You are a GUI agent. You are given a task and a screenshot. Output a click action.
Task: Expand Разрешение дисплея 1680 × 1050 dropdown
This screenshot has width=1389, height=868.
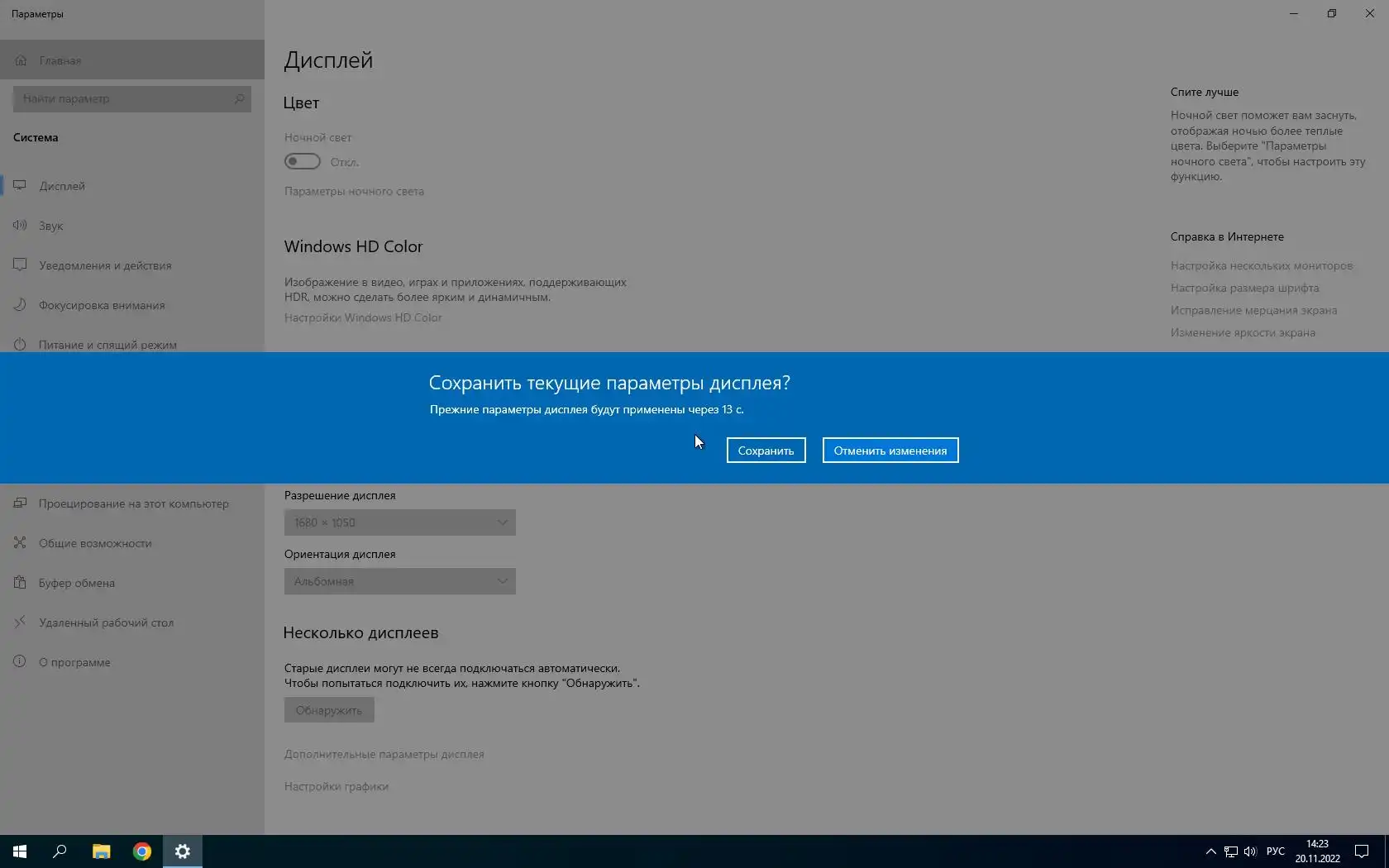point(400,522)
